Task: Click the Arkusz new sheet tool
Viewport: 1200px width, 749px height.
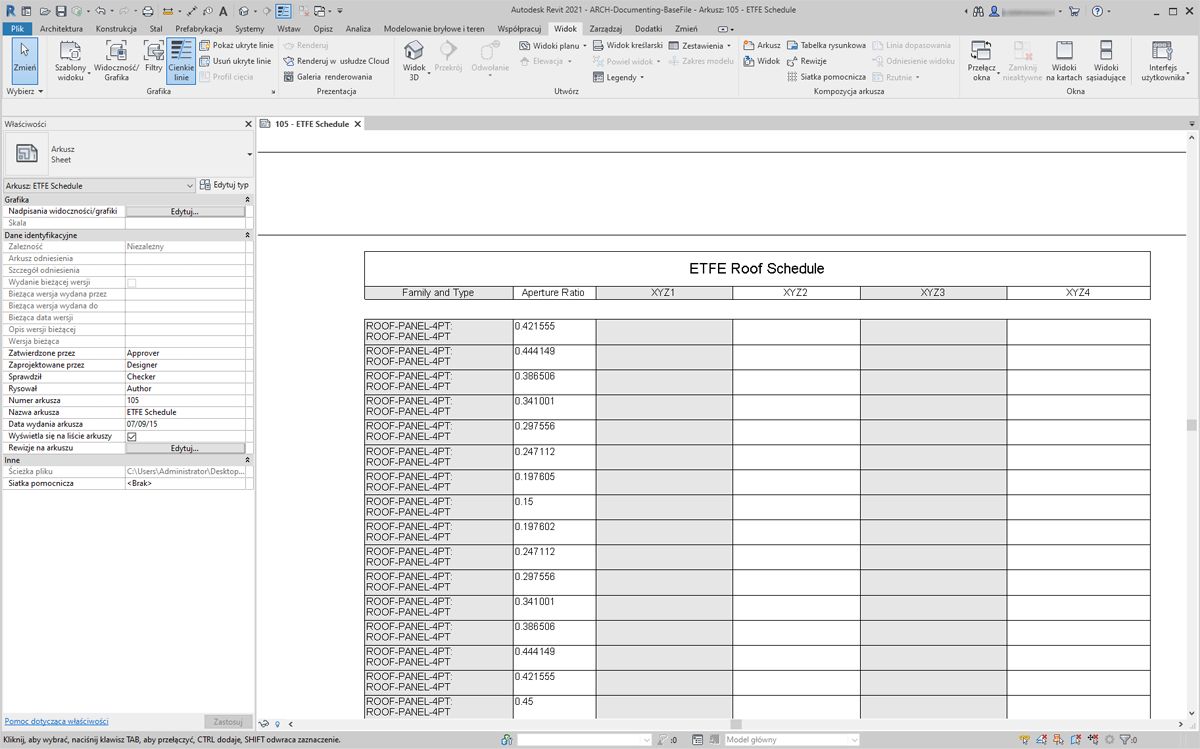Action: [762, 46]
